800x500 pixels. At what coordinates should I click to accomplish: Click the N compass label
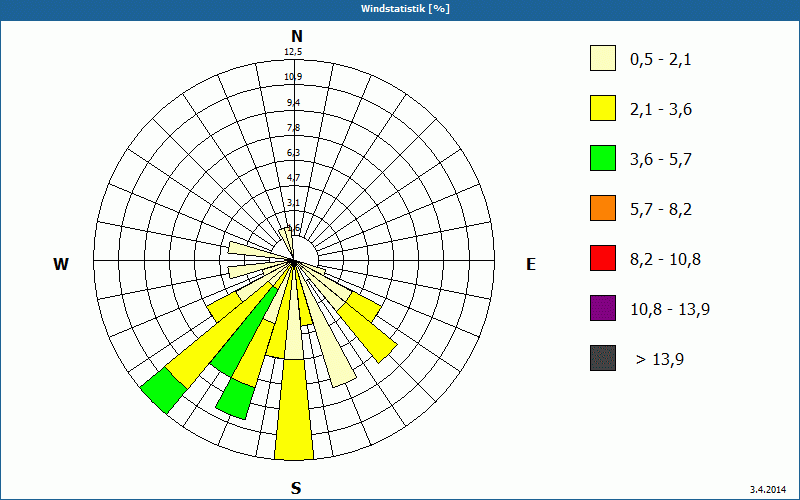296,36
